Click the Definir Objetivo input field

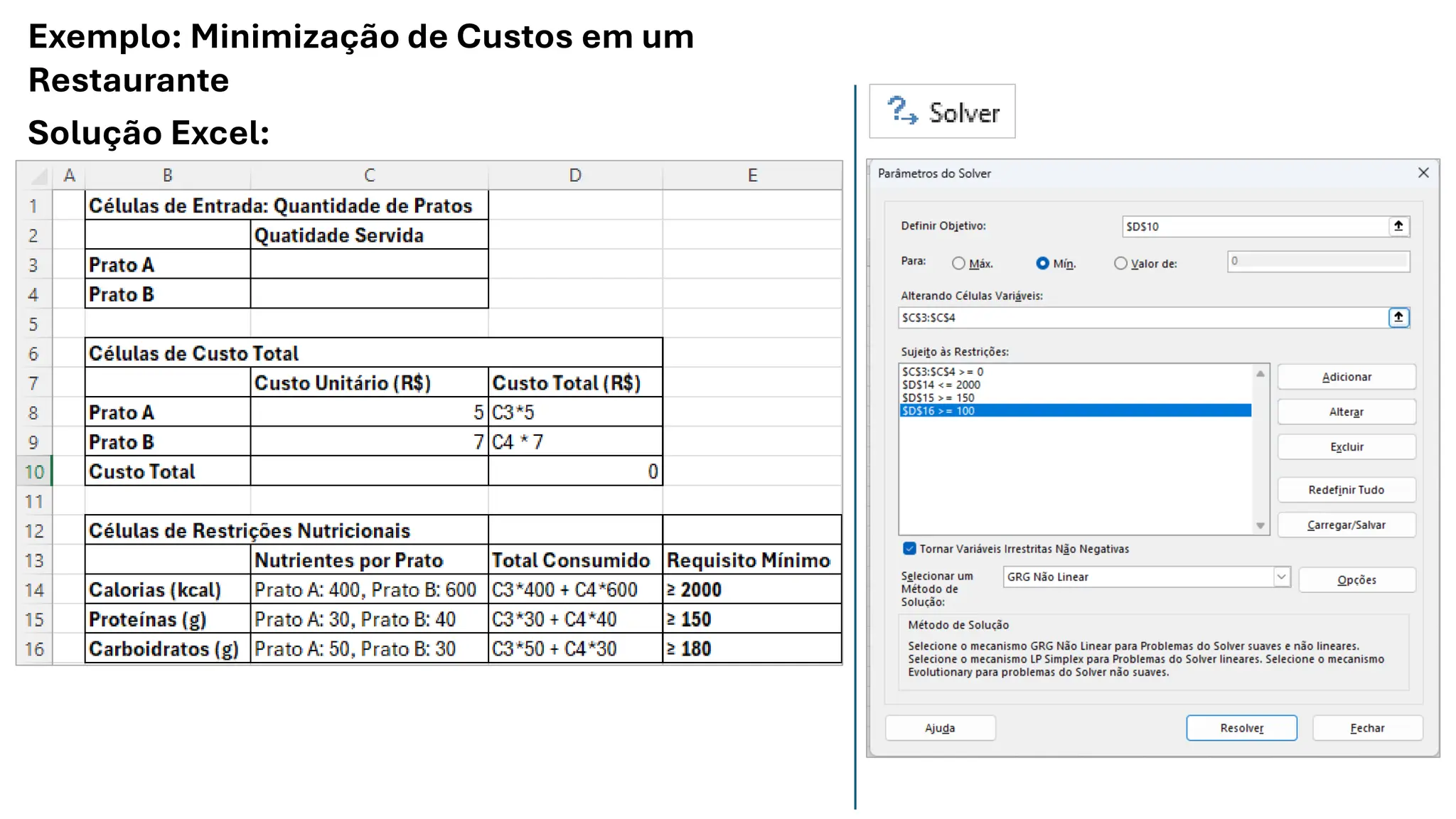click(1256, 226)
